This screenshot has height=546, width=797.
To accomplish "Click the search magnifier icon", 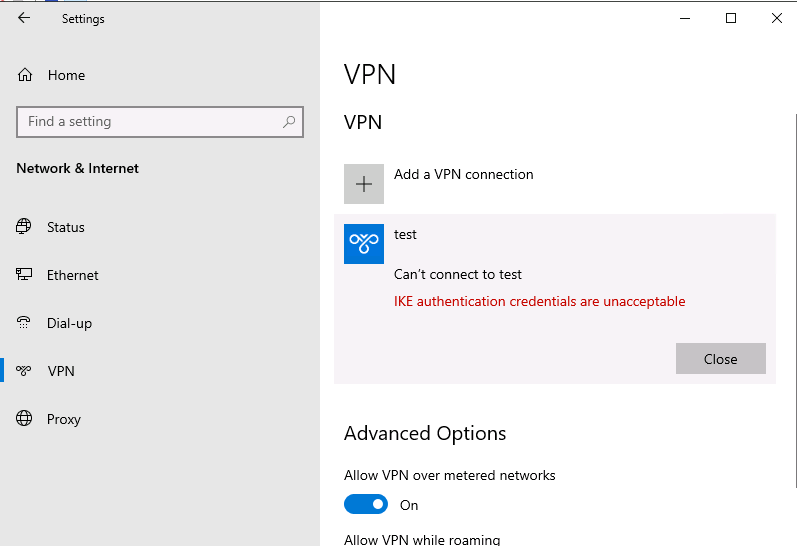I will point(289,122).
